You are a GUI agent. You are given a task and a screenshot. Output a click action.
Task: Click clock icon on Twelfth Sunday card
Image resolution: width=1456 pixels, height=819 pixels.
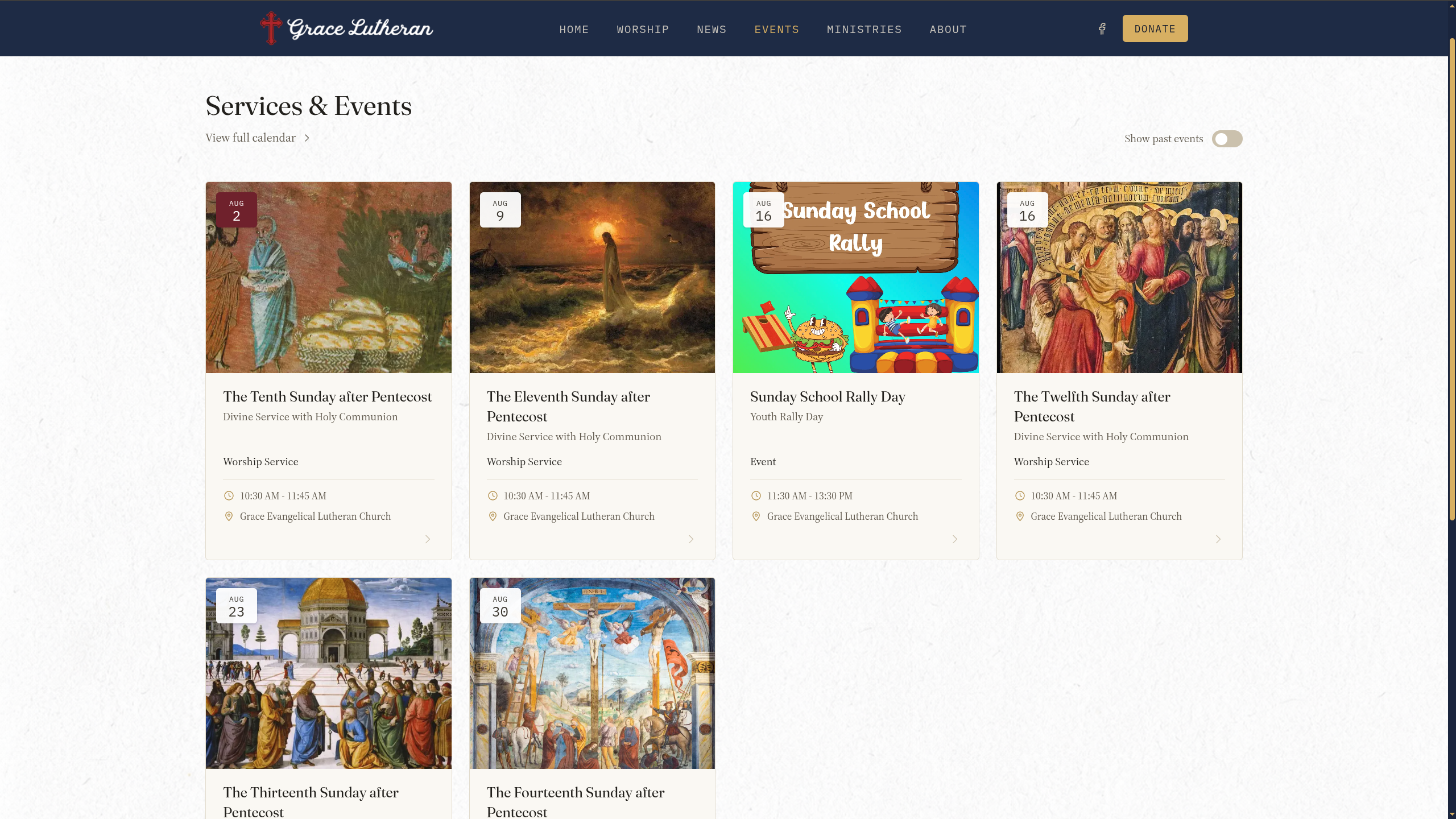tap(1020, 496)
